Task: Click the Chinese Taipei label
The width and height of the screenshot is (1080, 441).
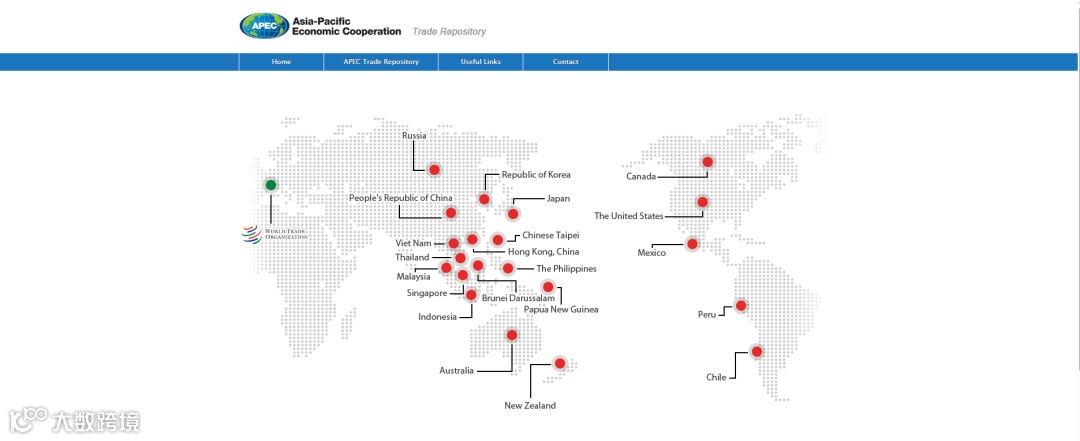Action: [550, 236]
